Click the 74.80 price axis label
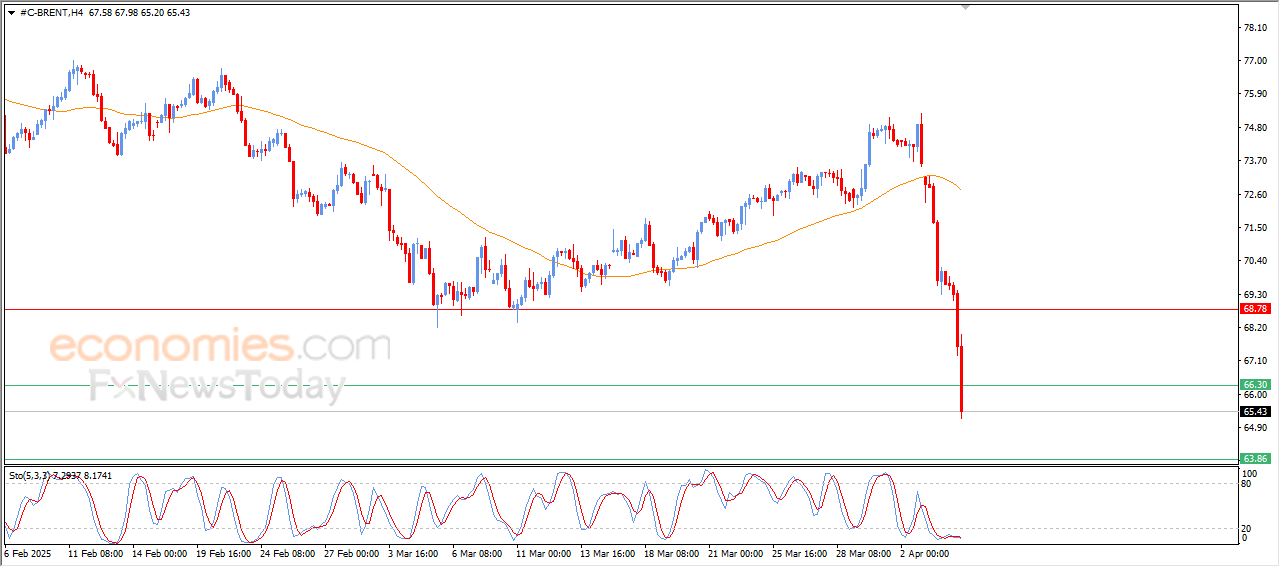This screenshot has height=567, width=1280. (x=1255, y=128)
